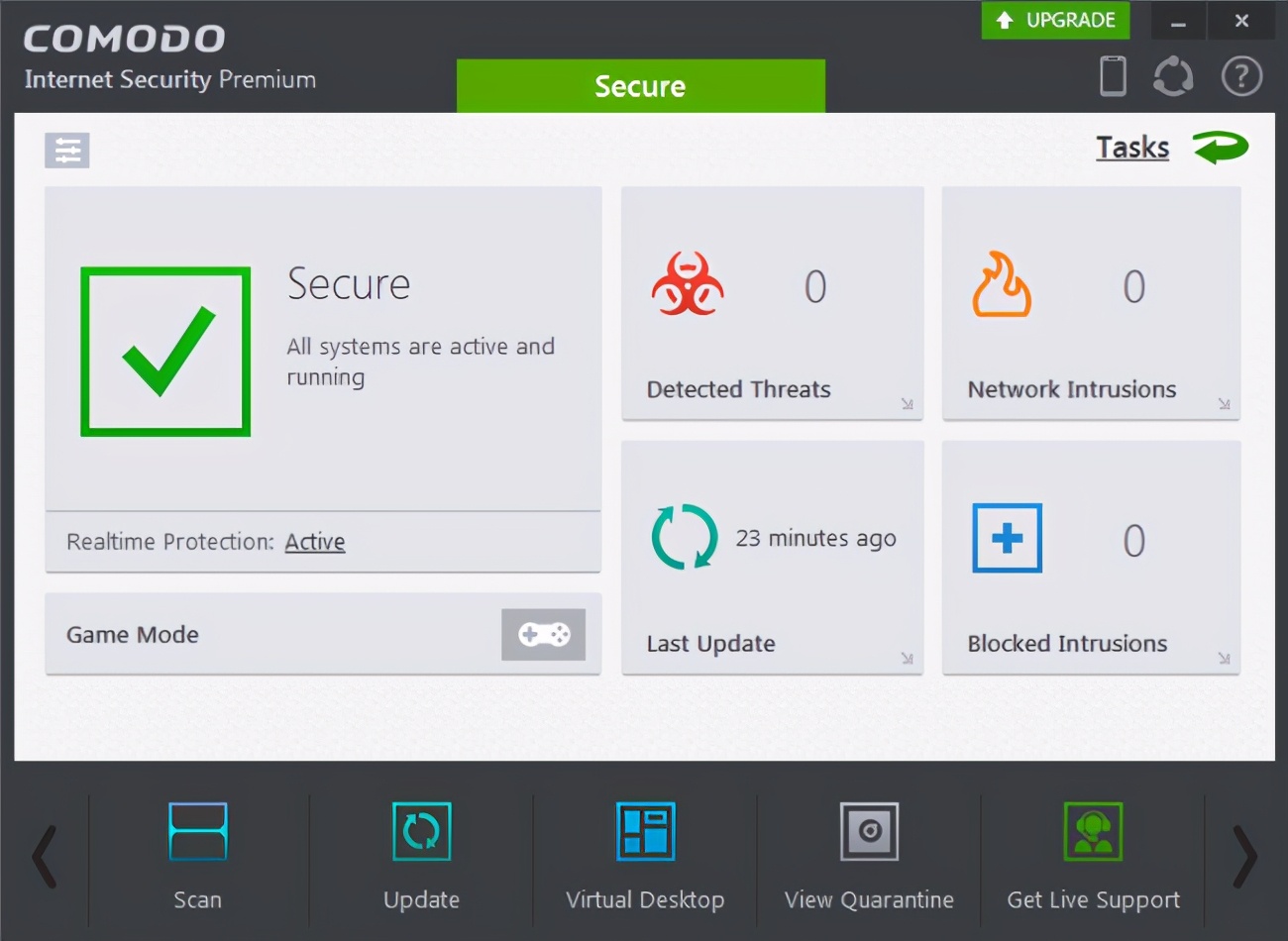Image resolution: width=1288 pixels, height=941 pixels.
Task: Toggle Game Mode controller switch
Action: point(543,634)
